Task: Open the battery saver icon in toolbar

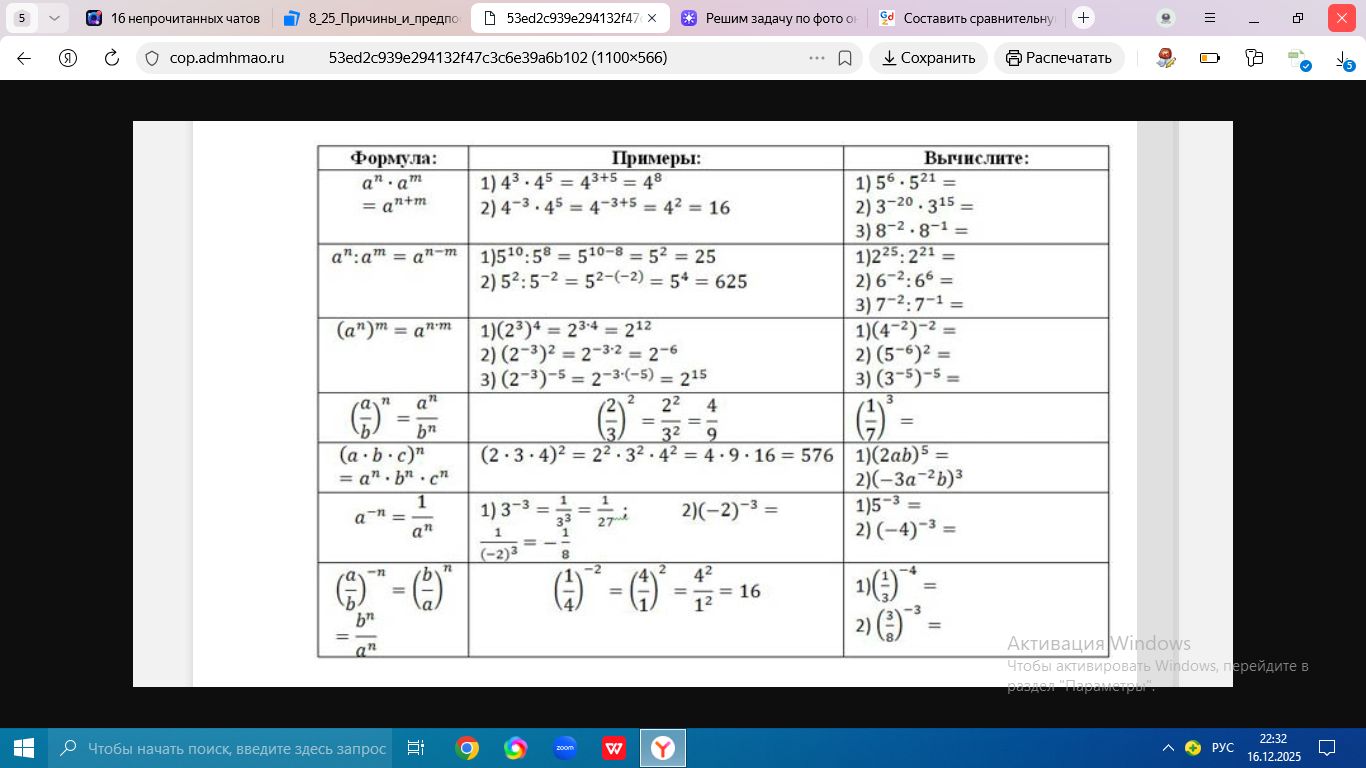Action: pyautogui.click(x=1210, y=58)
